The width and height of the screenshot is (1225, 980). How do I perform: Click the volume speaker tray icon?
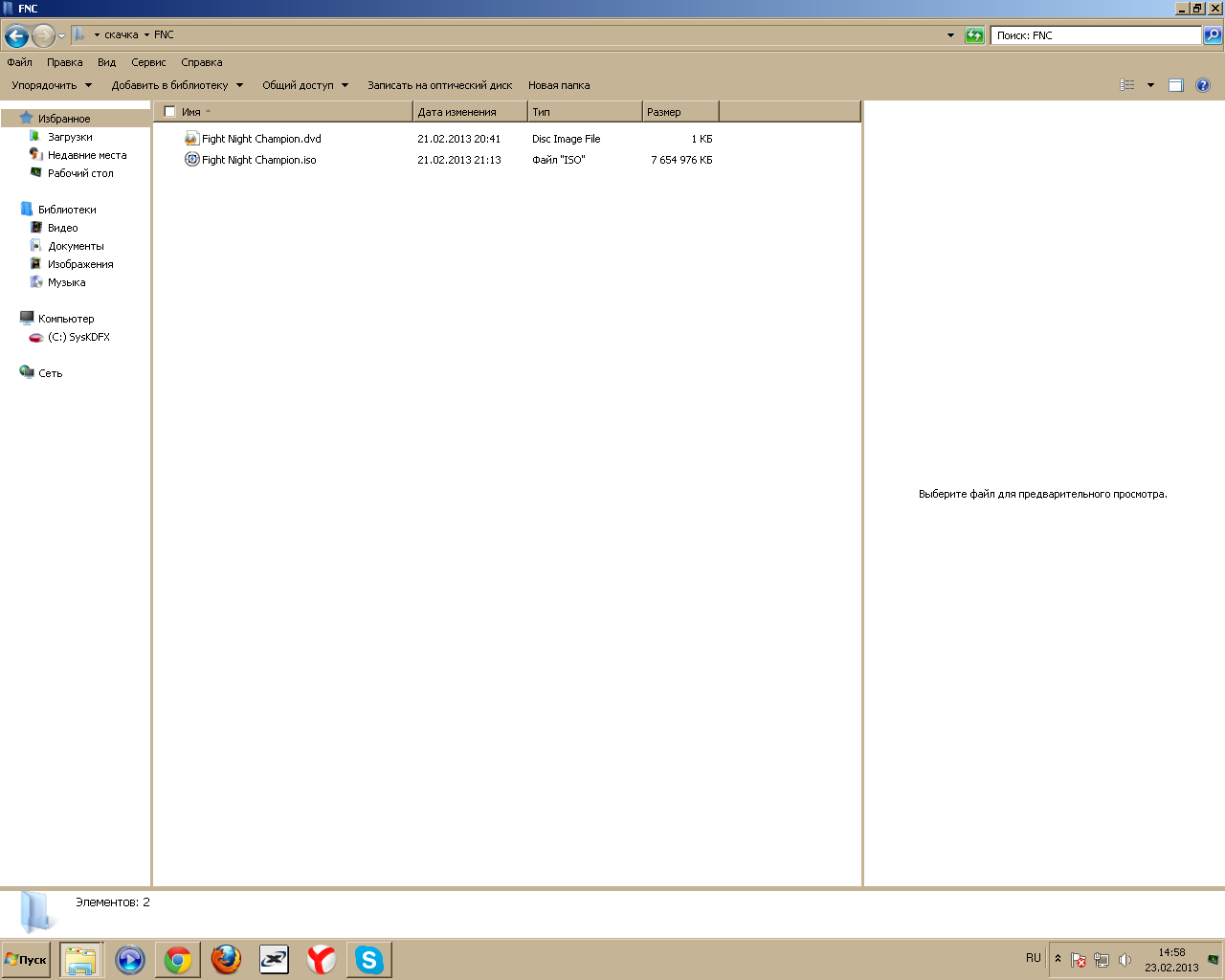[x=1125, y=960]
